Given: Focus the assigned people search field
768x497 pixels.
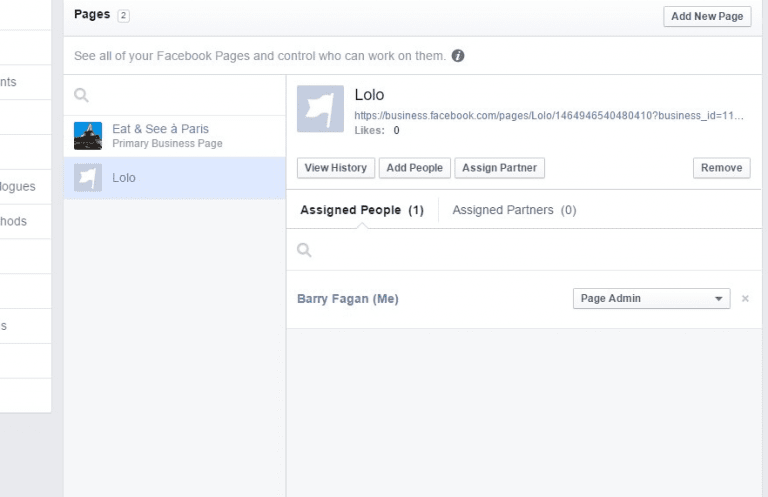Looking at the screenshot, I should (x=524, y=250).
